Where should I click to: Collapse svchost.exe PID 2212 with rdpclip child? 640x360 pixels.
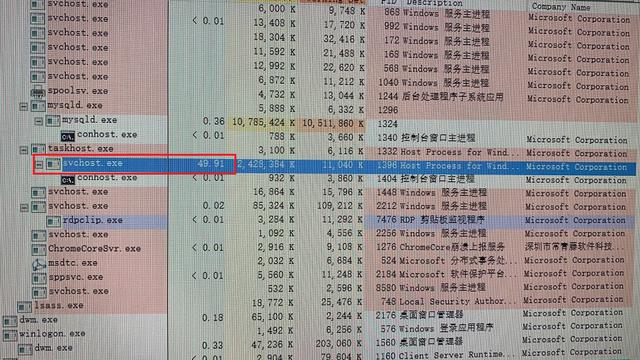click(x=24, y=208)
